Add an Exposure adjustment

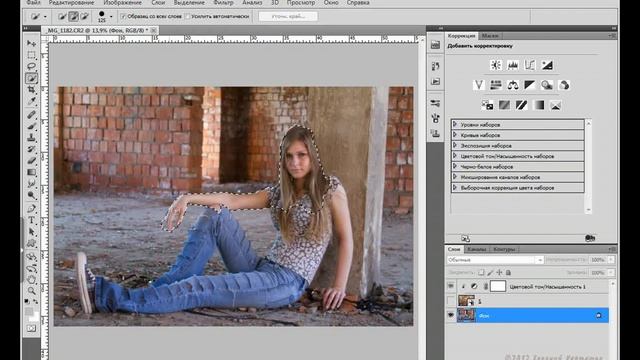tap(547, 65)
